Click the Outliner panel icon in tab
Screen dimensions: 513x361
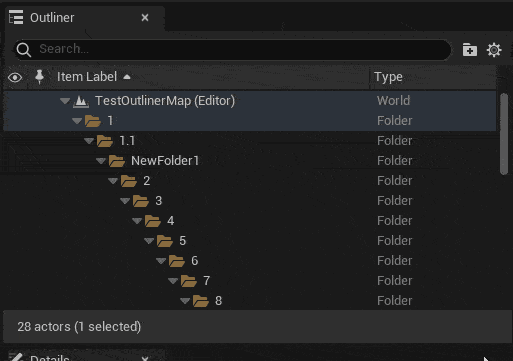pyautogui.click(x=16, y=17)
